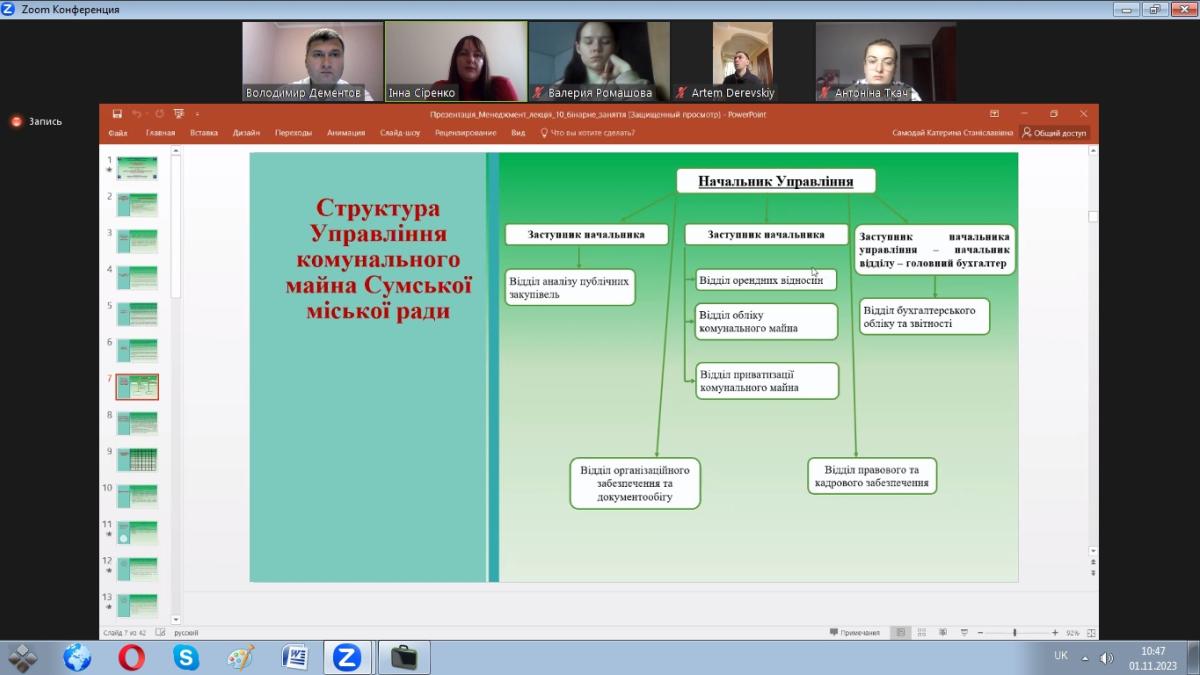Open Opera browser from taskbar
The height and width of the screenshot is (675, 1200).
[131, 657]
